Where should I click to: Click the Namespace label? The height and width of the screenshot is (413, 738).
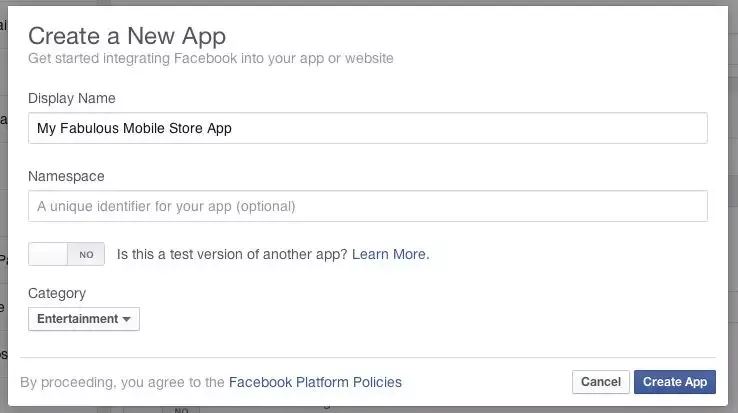[x=66, y=176]
